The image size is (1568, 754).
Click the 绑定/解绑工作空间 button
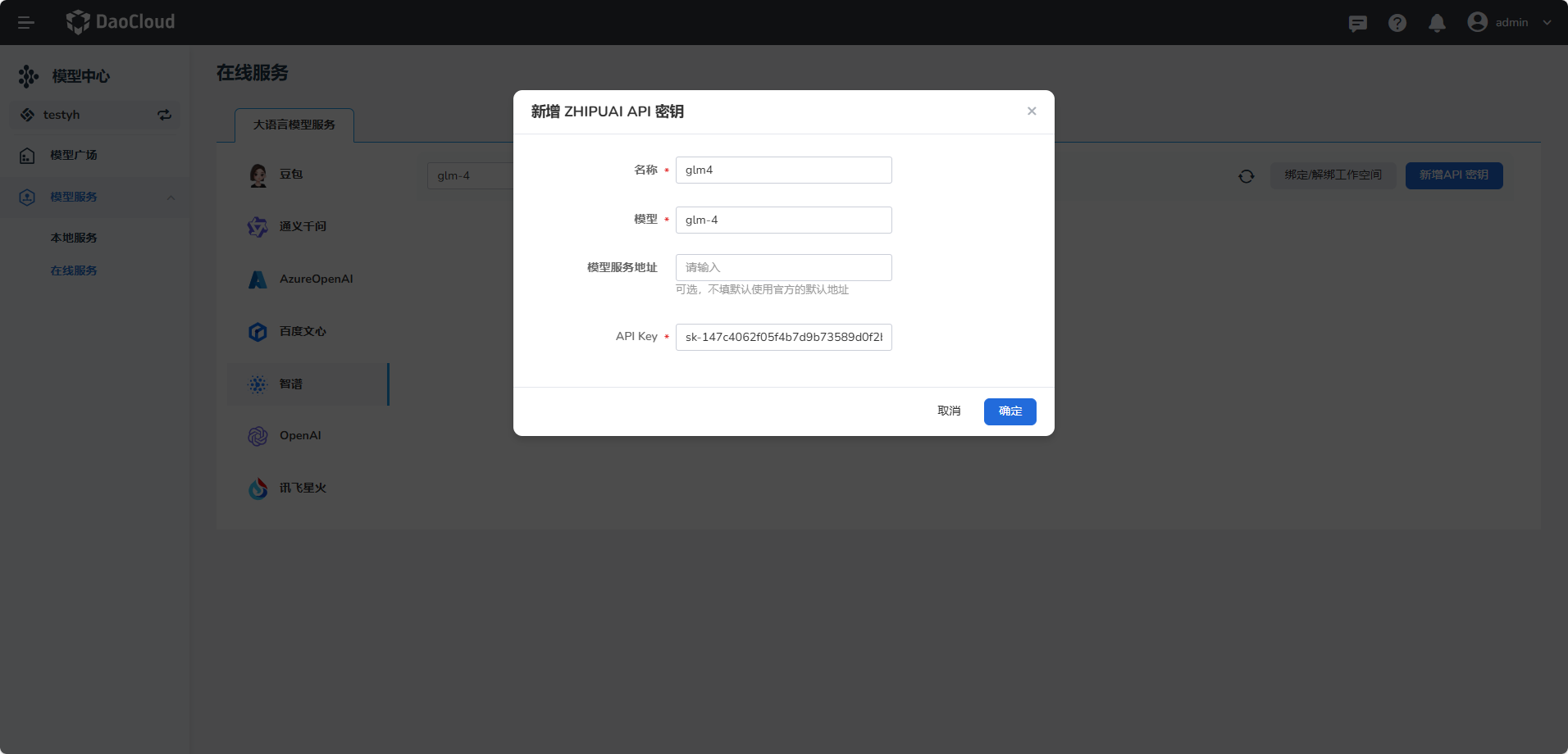point(1333,175)
